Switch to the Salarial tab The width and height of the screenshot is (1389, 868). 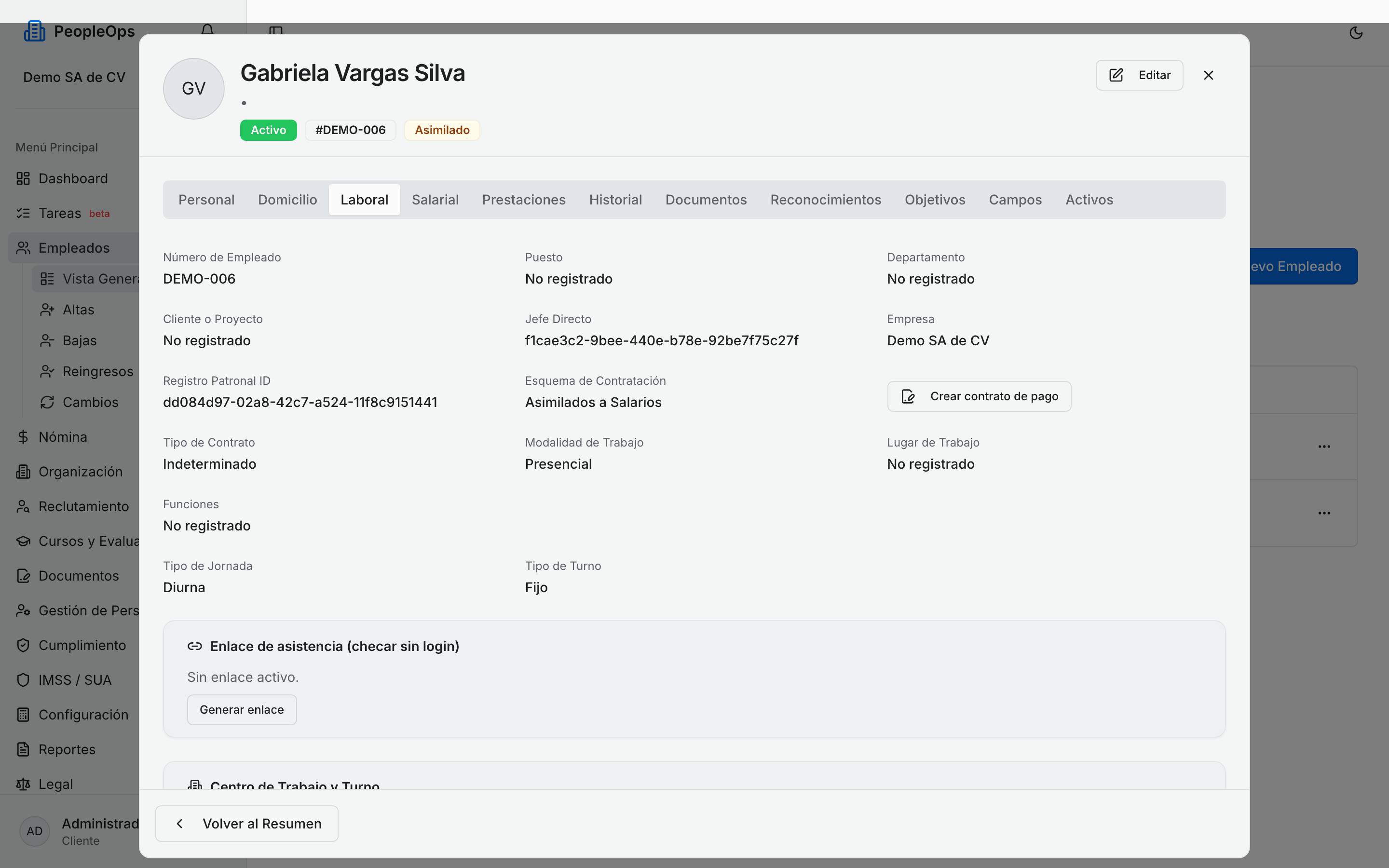point(435,200)
